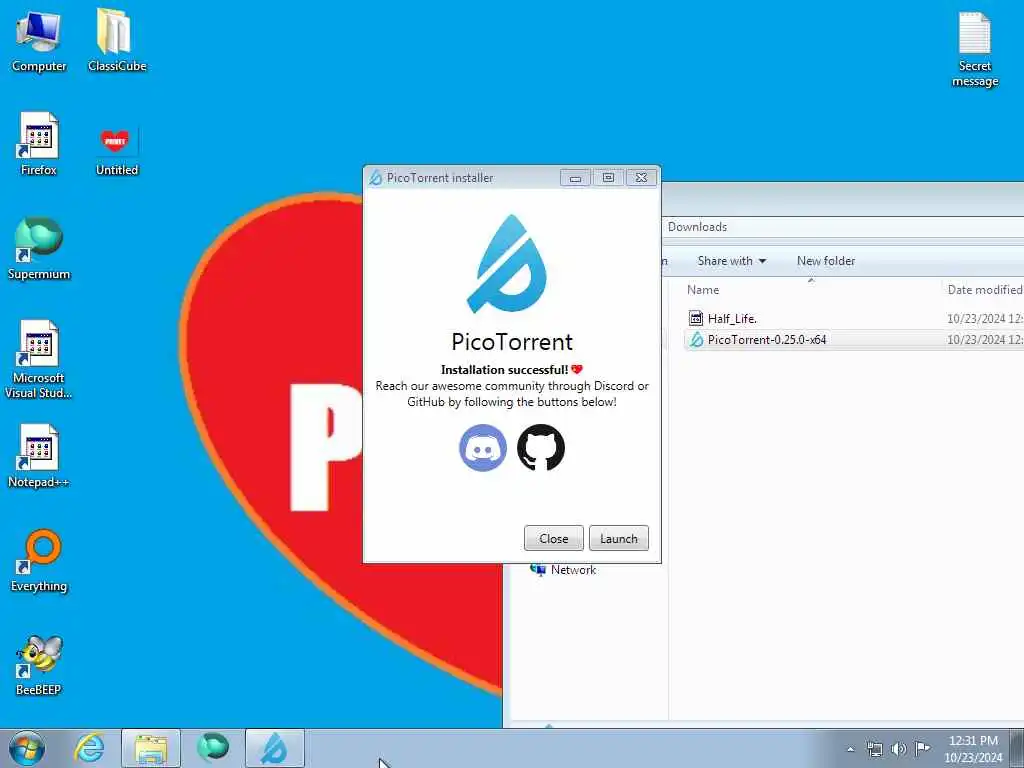Open the Share with dropdown in Explorer

(x=731, y=261)
